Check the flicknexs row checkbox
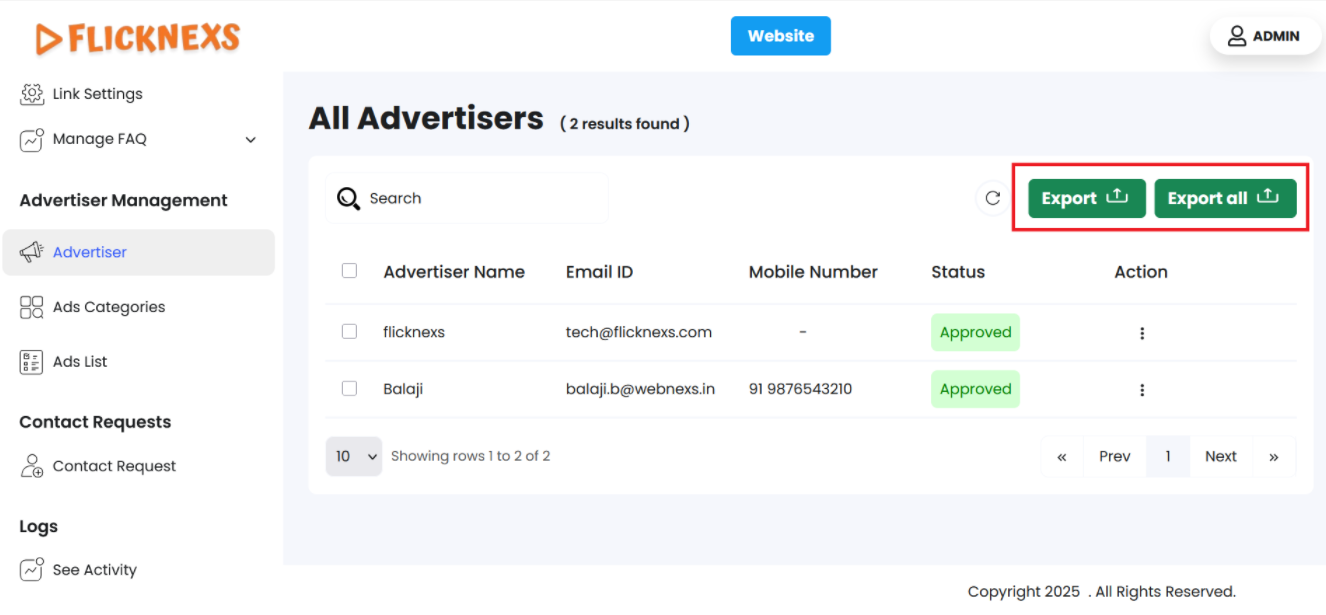Viewport: 1326px width, 615px height. click(x=349, y=332)
